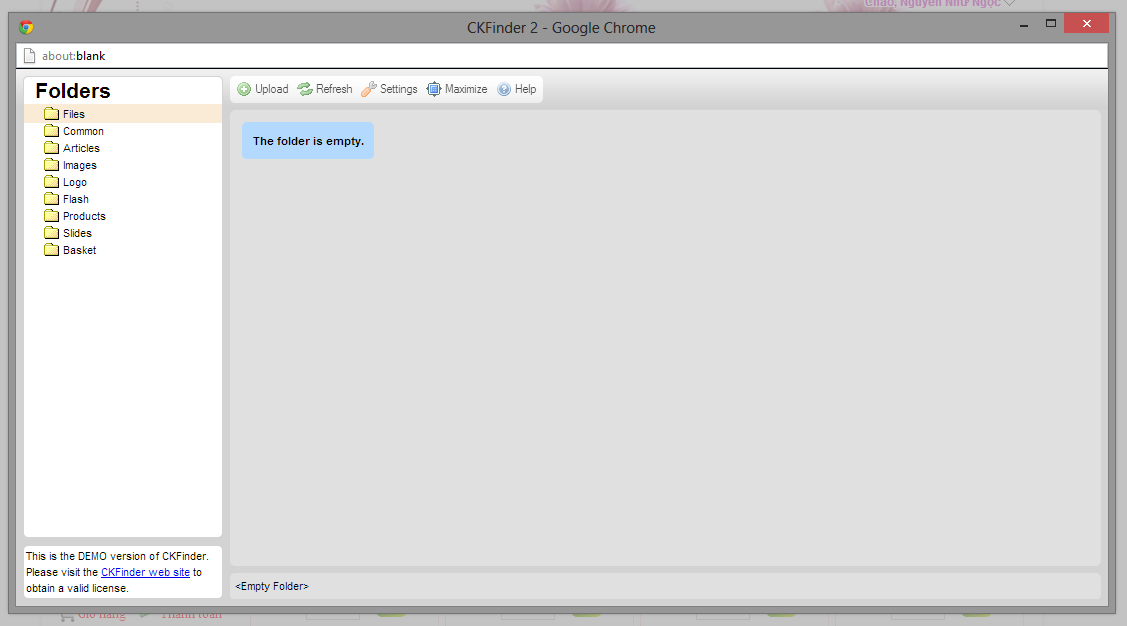The image size is (1127, 626).
Task: Open the Logo folder name
Action: pos(75,183)
